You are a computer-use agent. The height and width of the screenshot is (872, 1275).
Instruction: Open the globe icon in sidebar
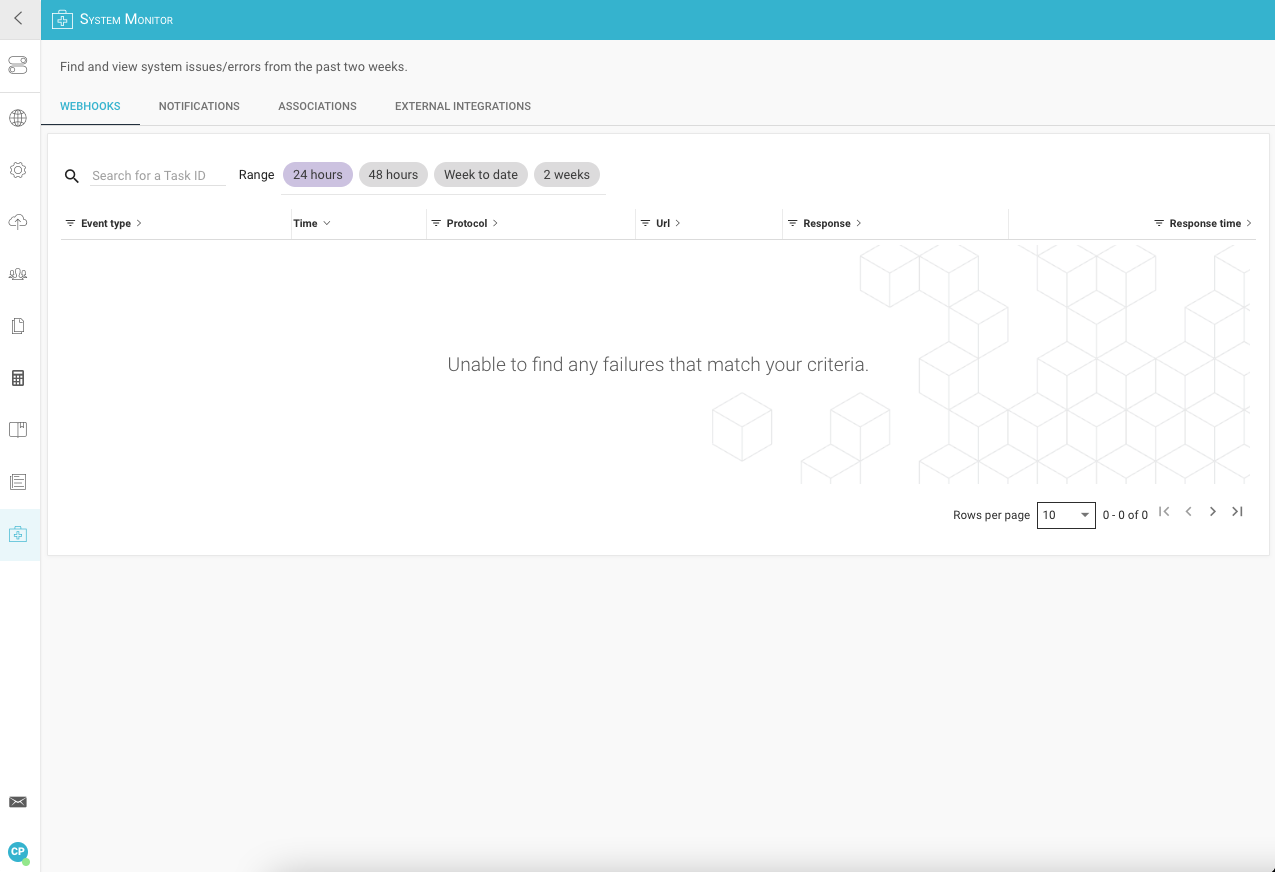[18, 118]
